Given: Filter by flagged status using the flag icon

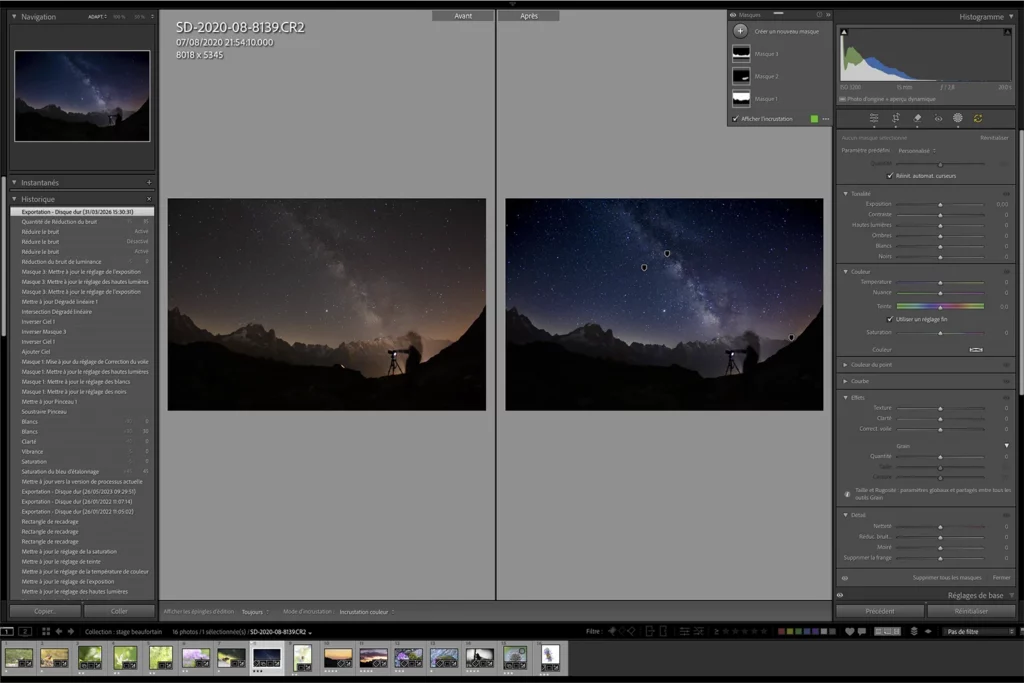Looking at the screenshot, I should point(612,631).
